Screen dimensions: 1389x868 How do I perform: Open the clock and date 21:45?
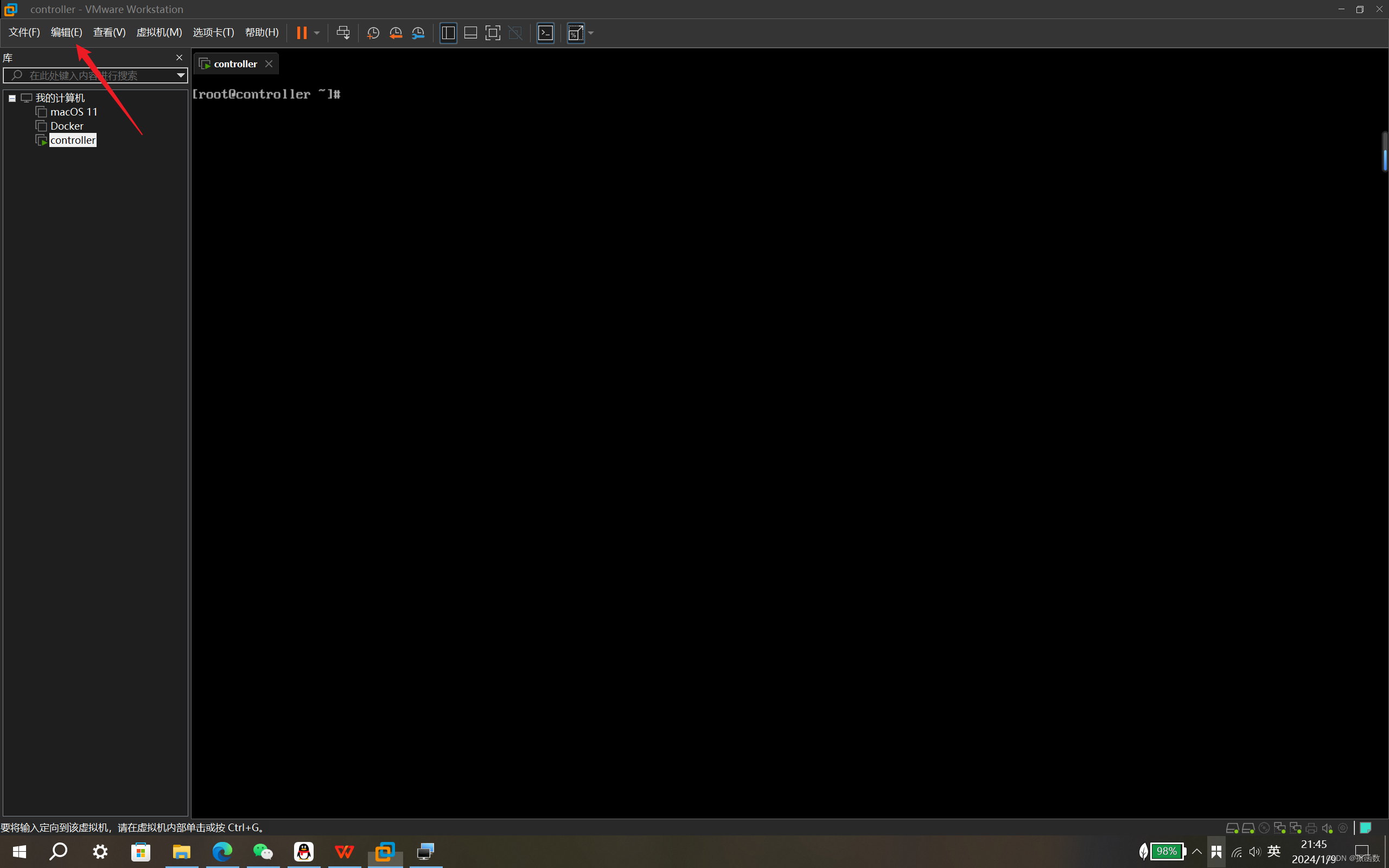(1314, 851)
